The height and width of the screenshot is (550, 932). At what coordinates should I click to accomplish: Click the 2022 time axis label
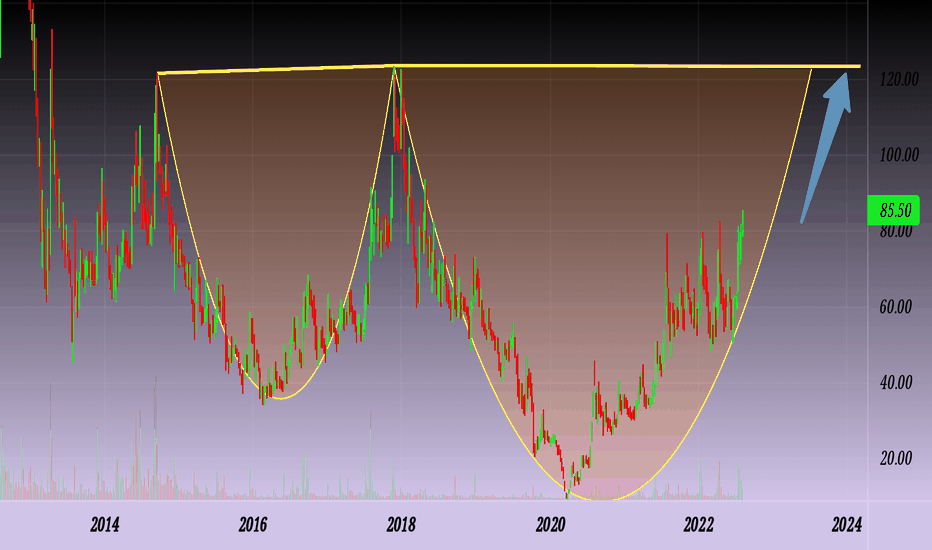(x=698, y=525)
